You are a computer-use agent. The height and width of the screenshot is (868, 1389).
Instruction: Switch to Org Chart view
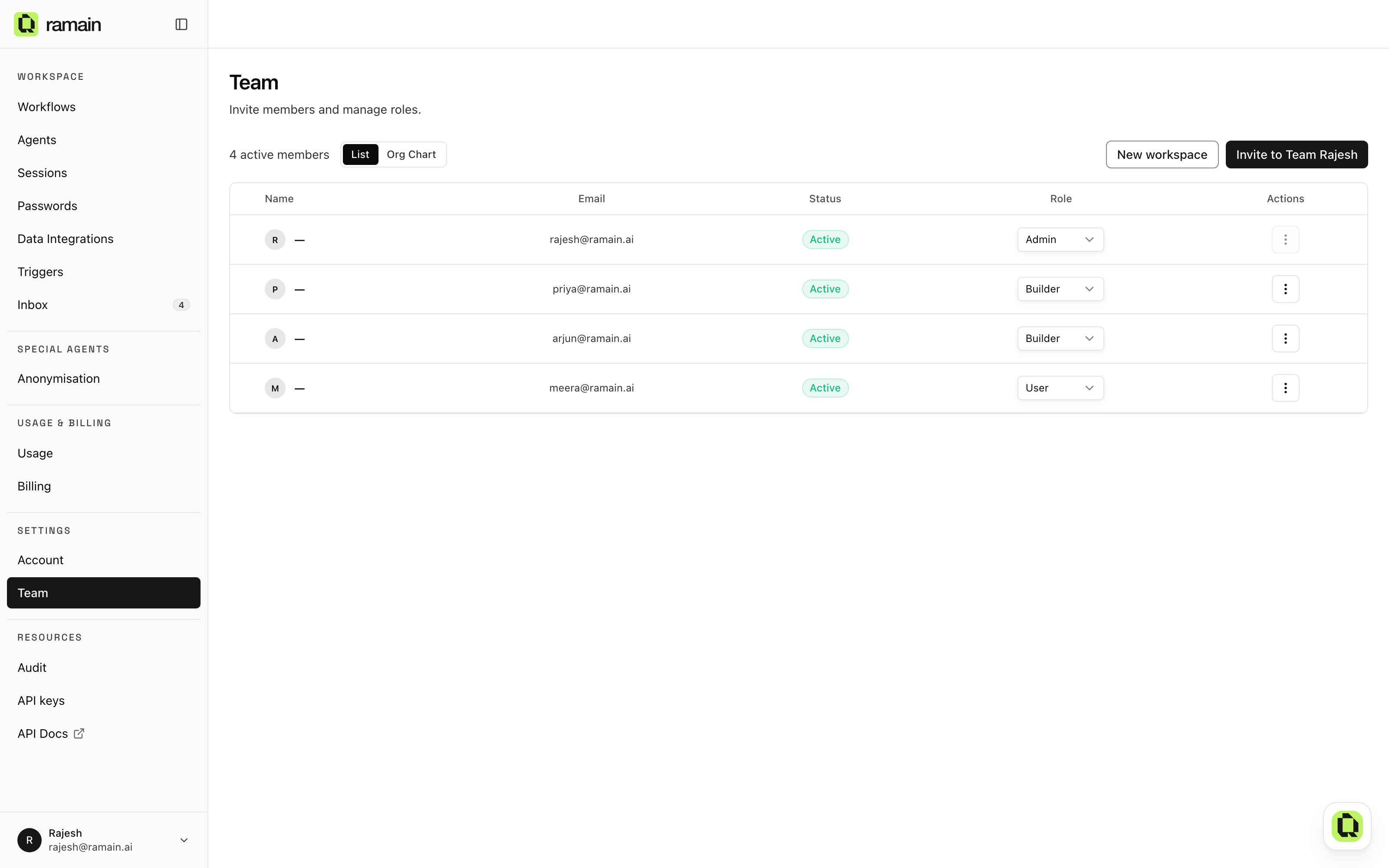[x=411, y=155]
